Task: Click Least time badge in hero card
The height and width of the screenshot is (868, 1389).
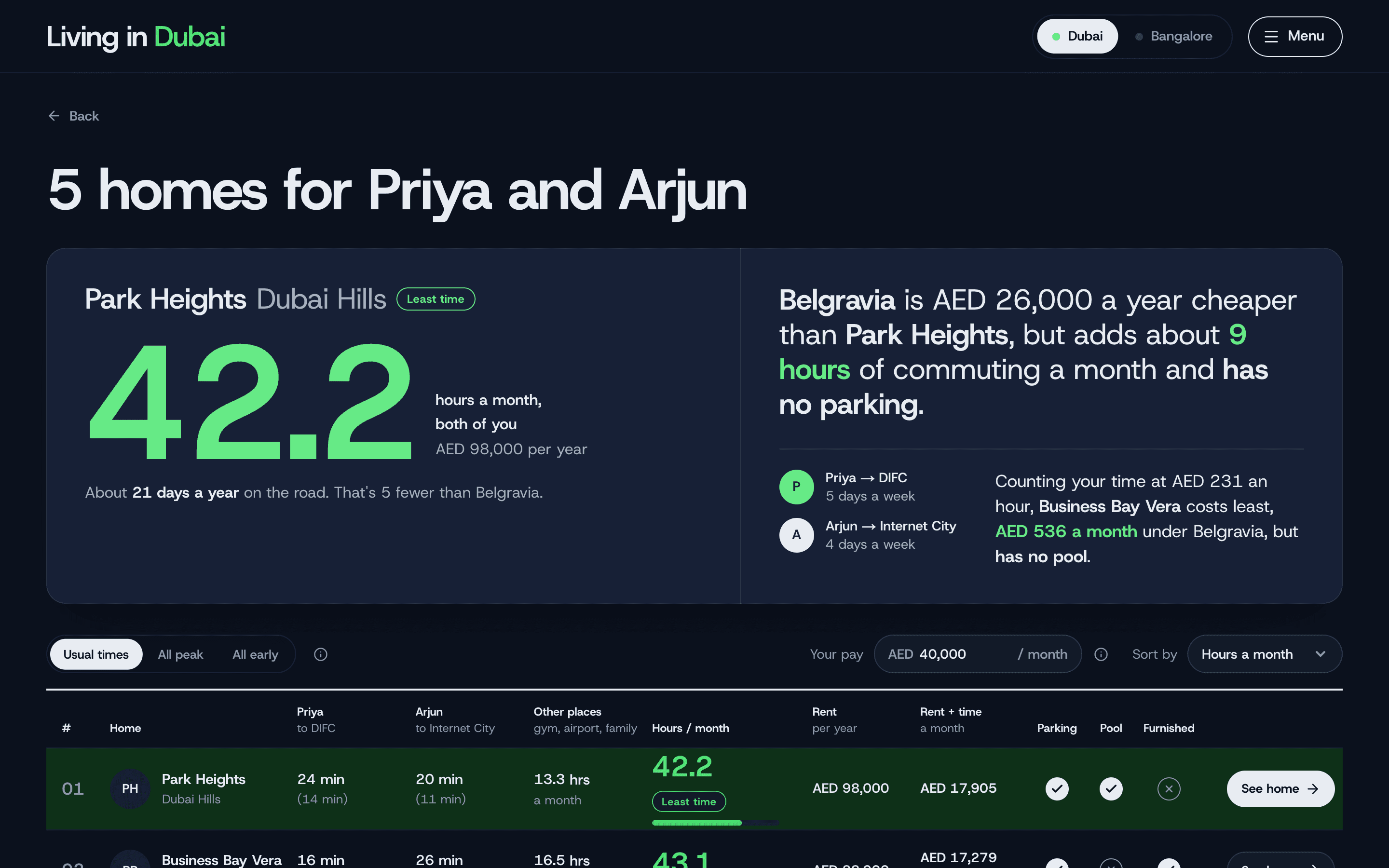Action: click(x=436, y=299)
